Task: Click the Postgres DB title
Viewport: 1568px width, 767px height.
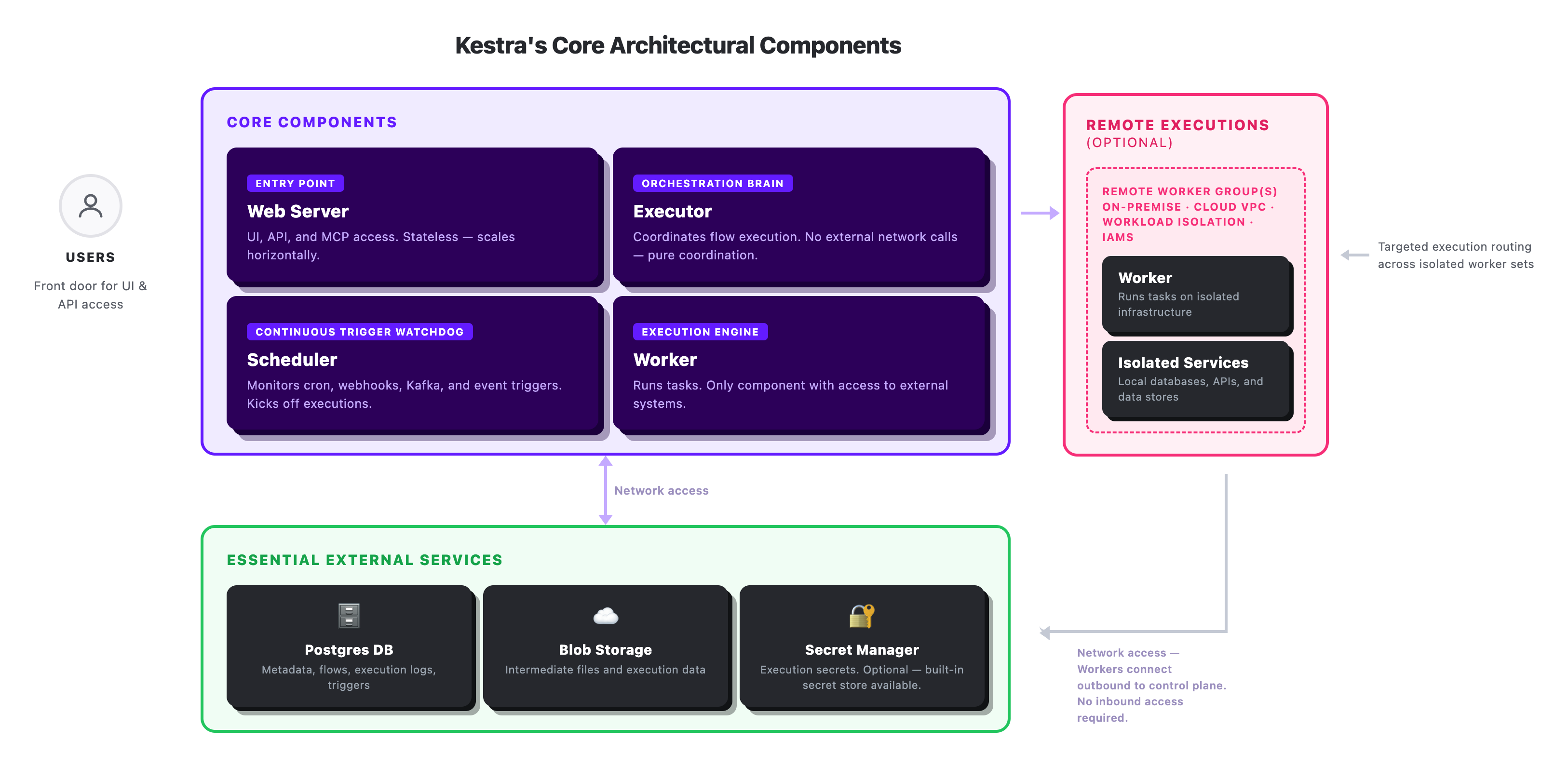Action: click(x=349, y=649)
